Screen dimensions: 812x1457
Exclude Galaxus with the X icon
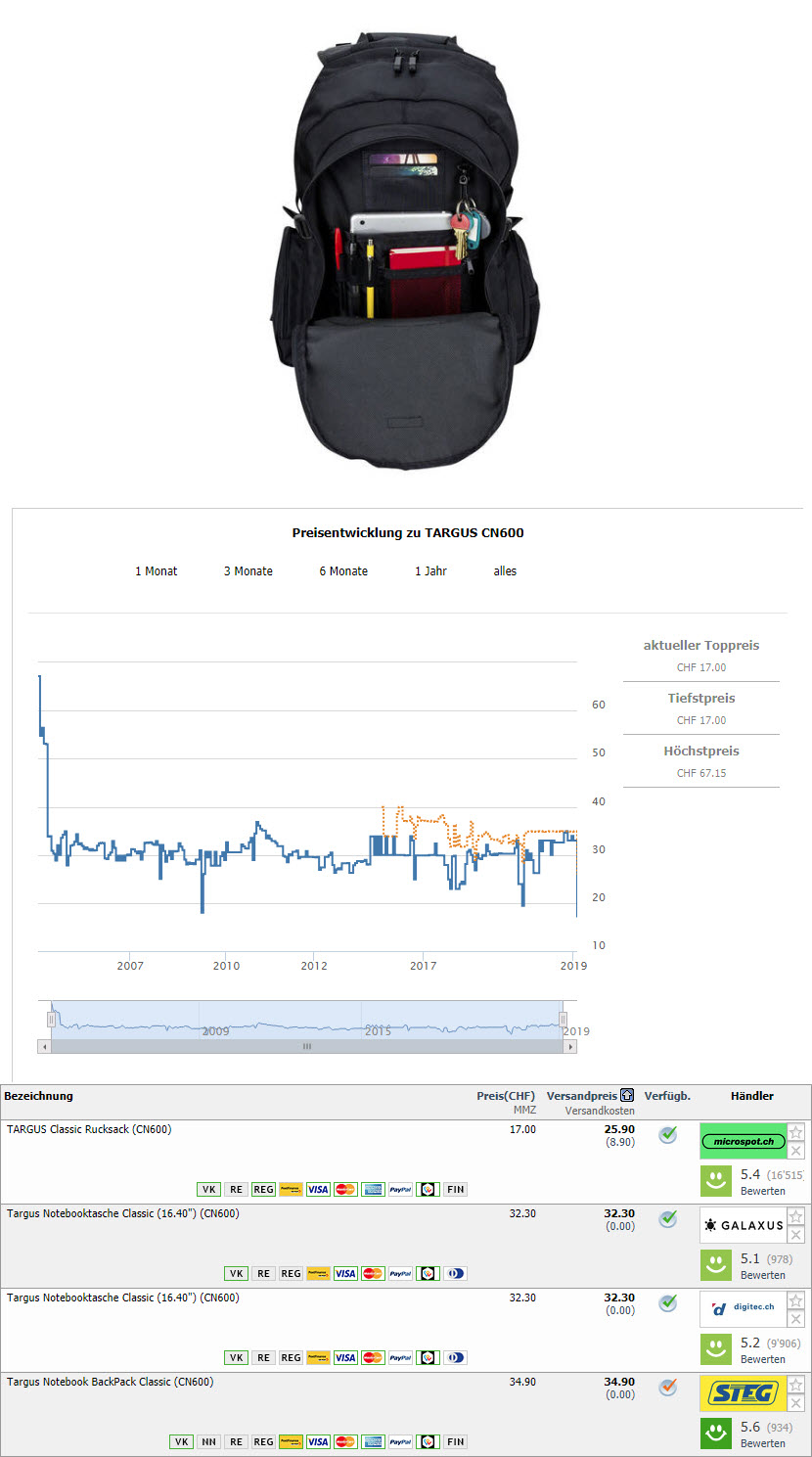coord(796,1235)
